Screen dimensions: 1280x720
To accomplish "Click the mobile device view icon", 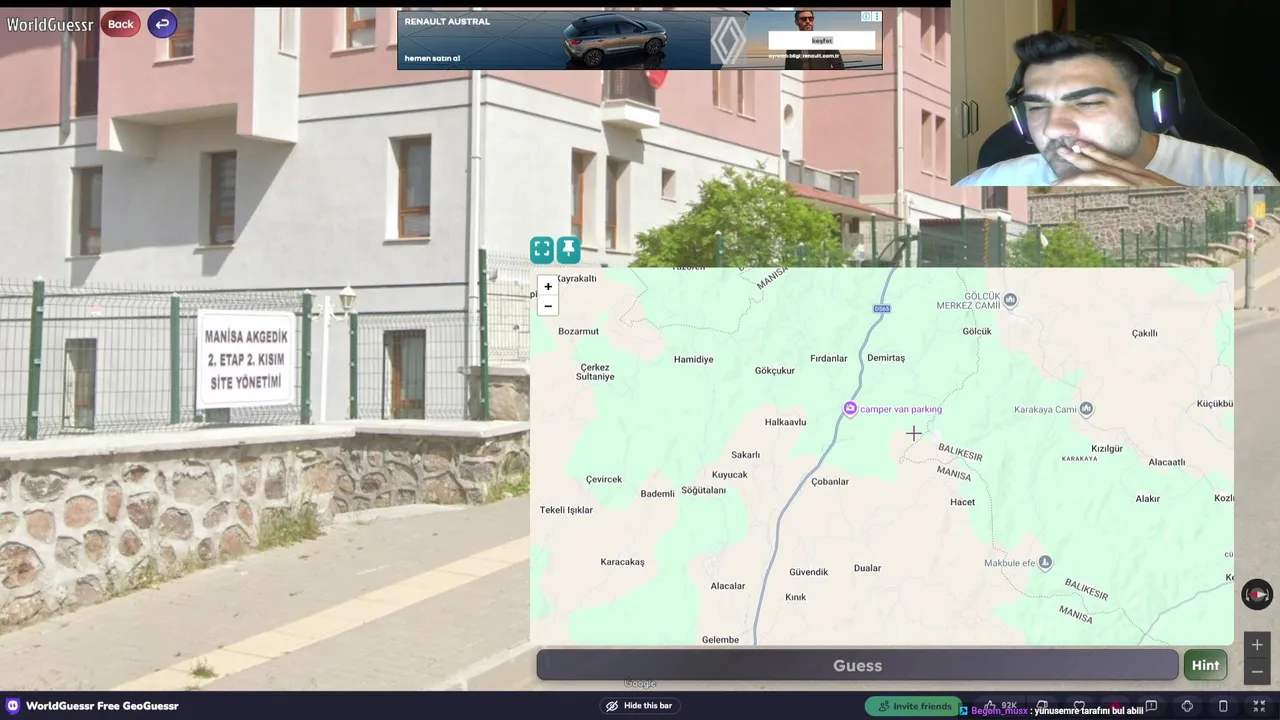I will [1223, 707].
